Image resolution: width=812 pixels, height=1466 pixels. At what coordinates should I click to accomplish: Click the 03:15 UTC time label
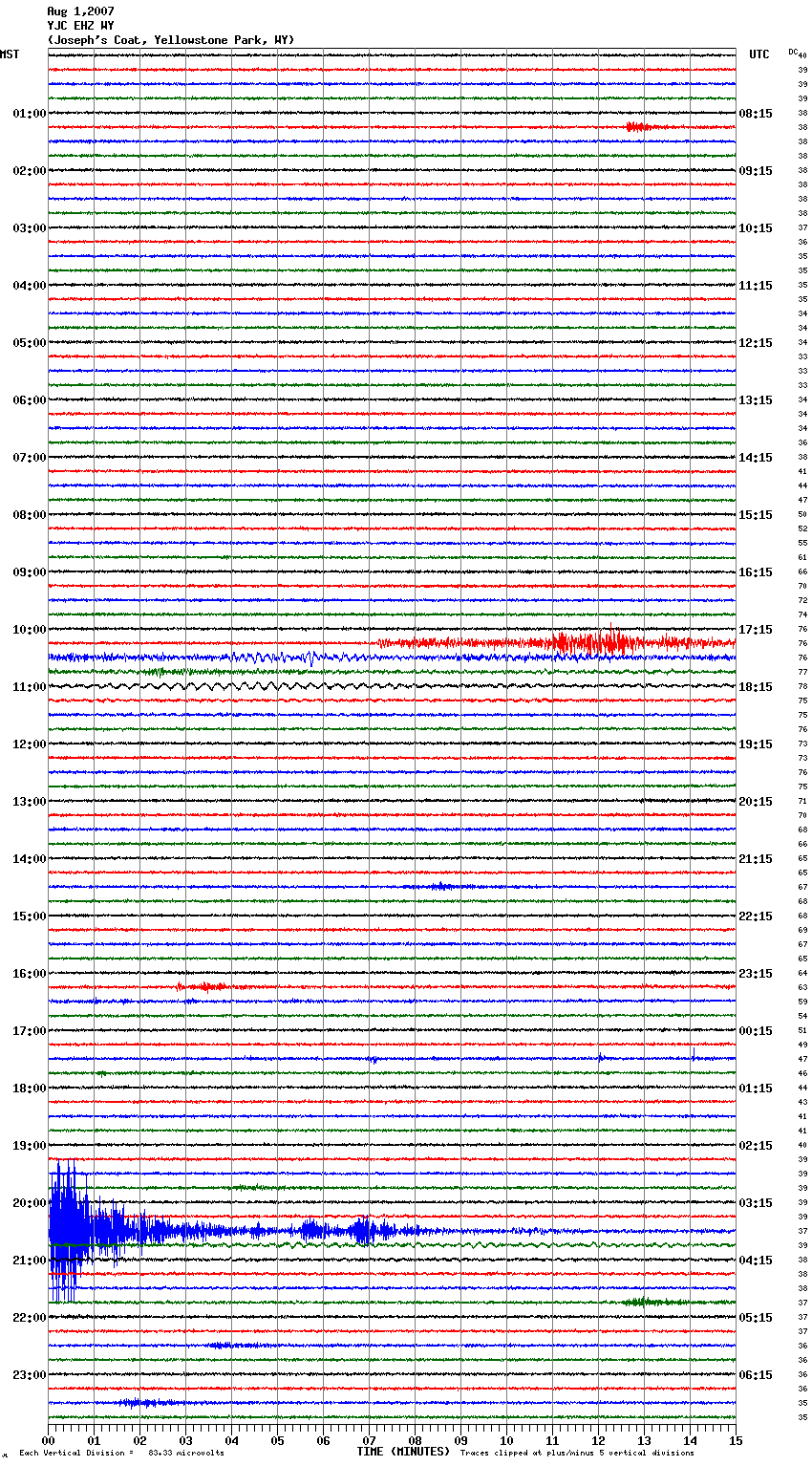(x=756, y=1203)
